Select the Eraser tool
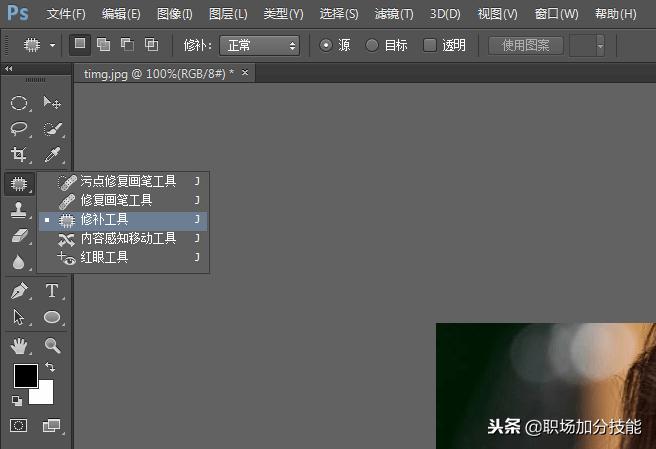Image resolution: width=656 pixels, height=449 pixels. coord(19,236)
